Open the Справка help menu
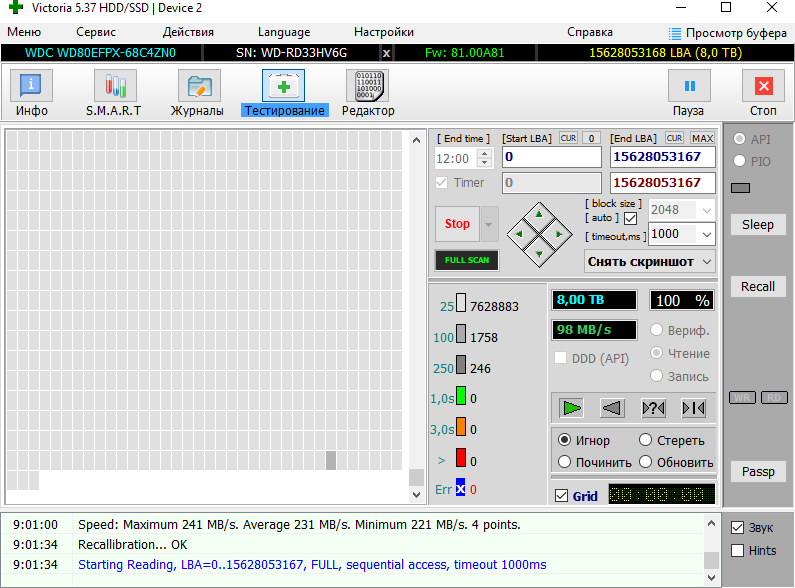The image size is (795, 588). pyautogui.click(x=590, y=32)
